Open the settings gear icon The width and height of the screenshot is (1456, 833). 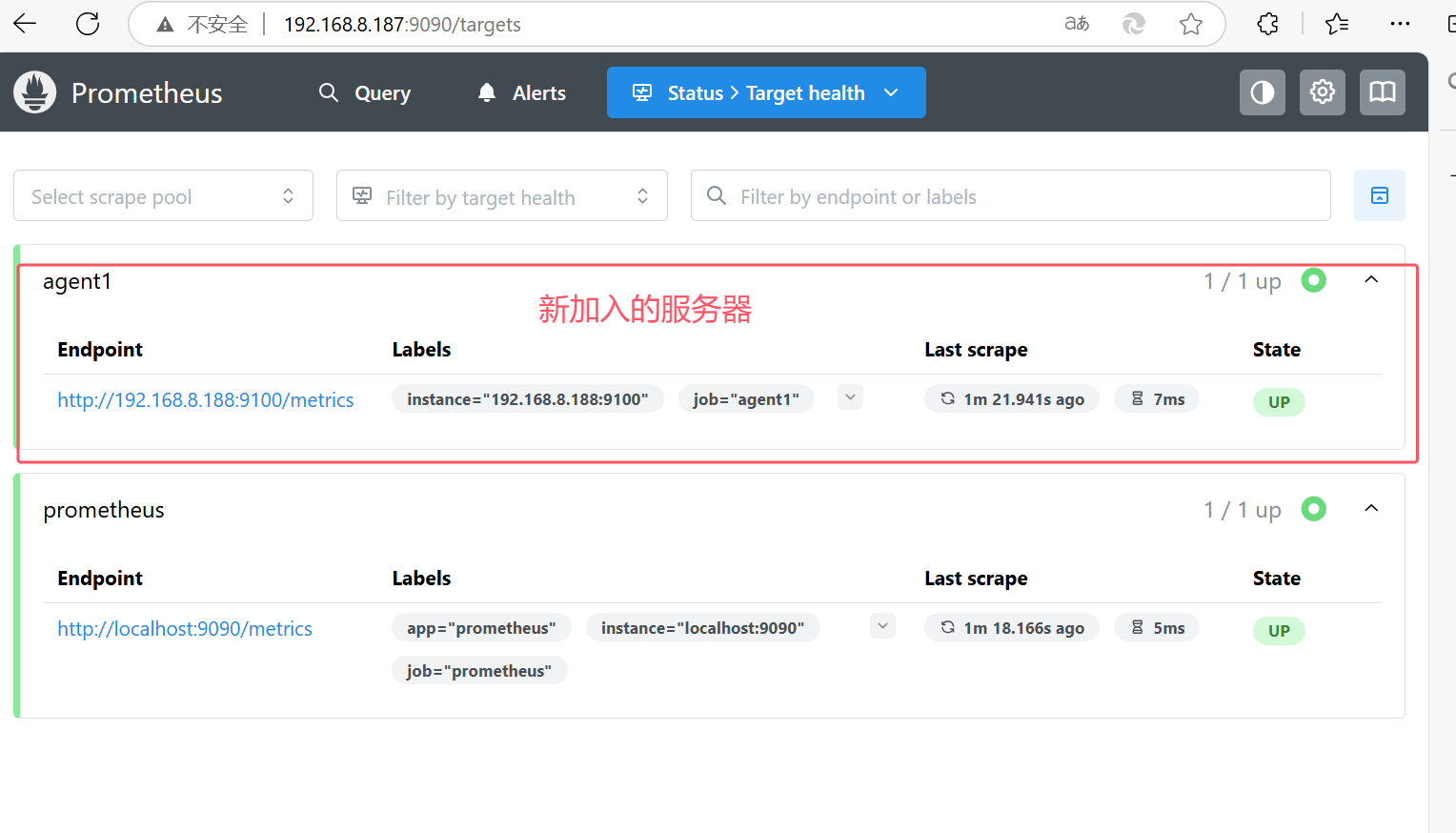(x=1323, y=92)
